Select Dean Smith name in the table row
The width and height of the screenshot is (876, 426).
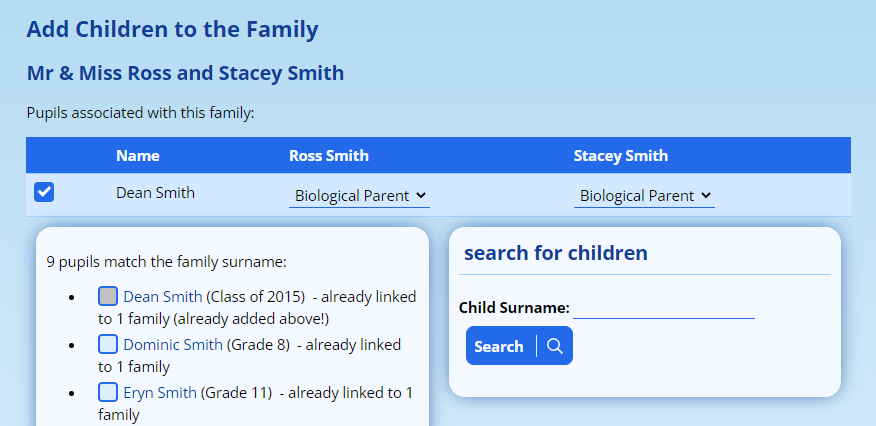point(155,193)
